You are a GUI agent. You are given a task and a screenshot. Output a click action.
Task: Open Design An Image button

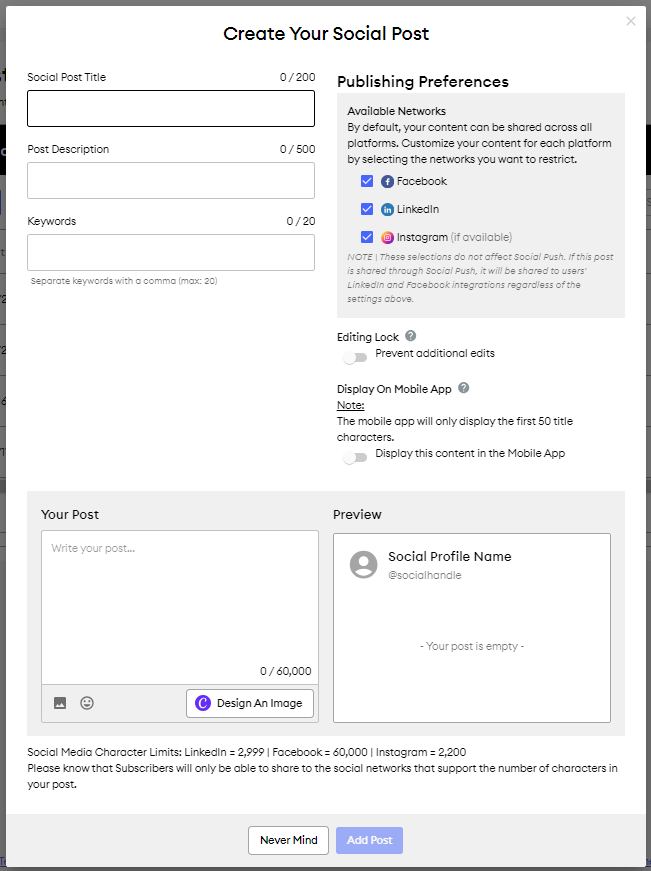coord(250,703)
